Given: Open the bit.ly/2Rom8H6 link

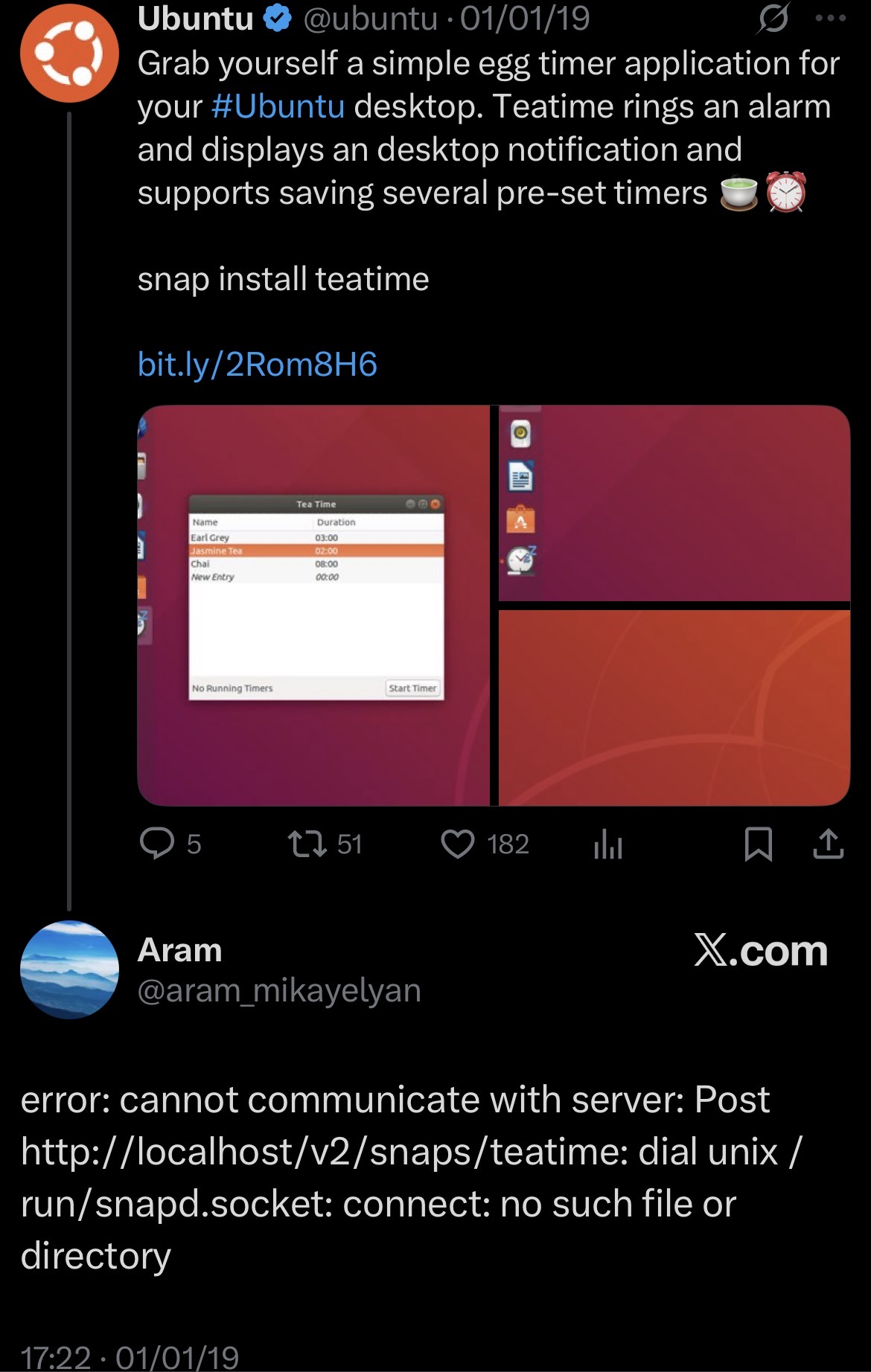Looking at the screenshot, I should (258, 365).
